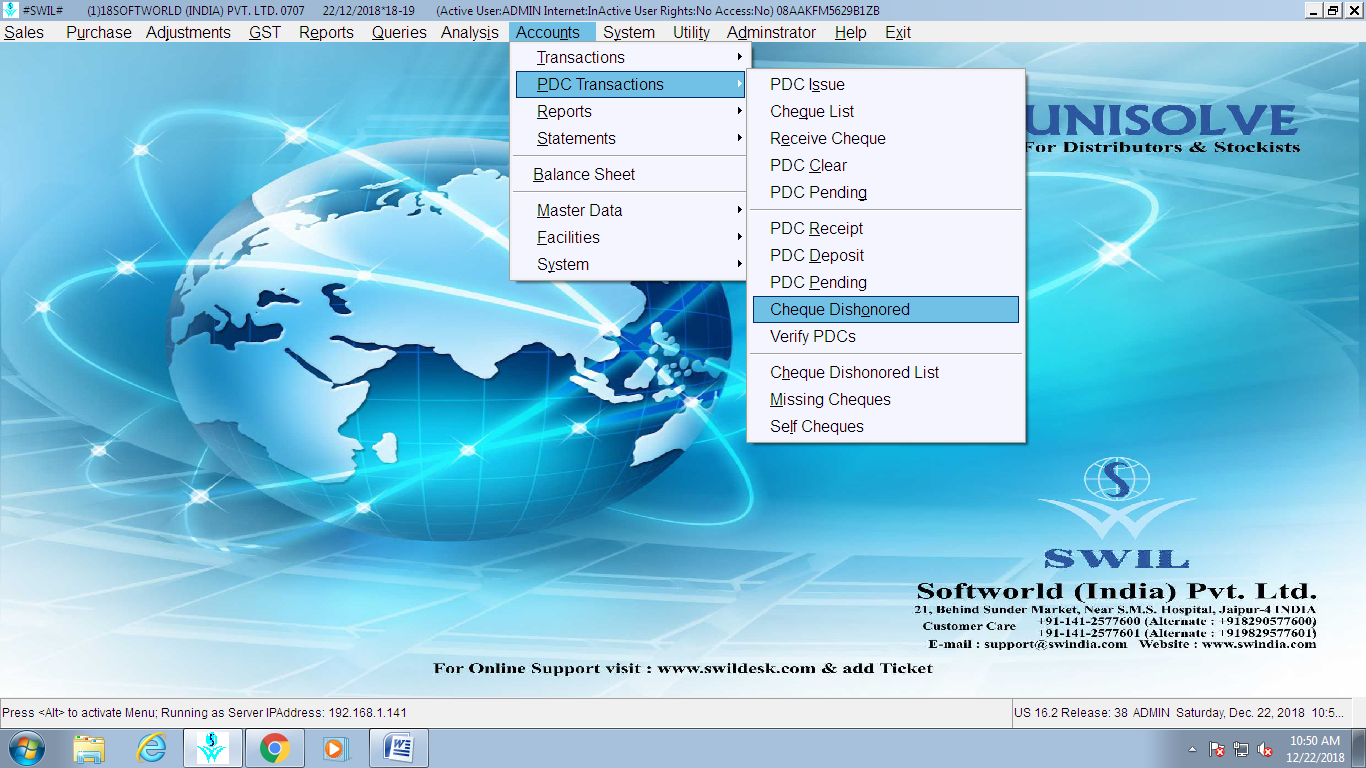Launch Internet Explorer from taskbar

coord(151,748)
